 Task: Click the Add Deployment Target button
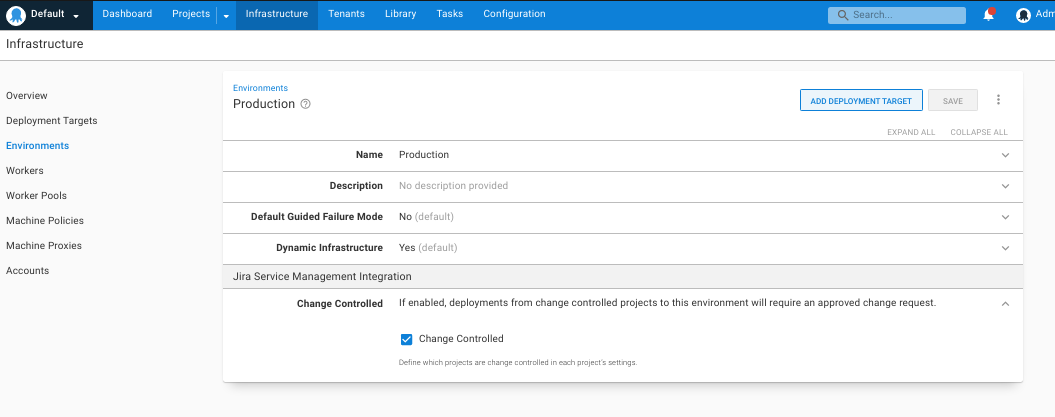861,100
